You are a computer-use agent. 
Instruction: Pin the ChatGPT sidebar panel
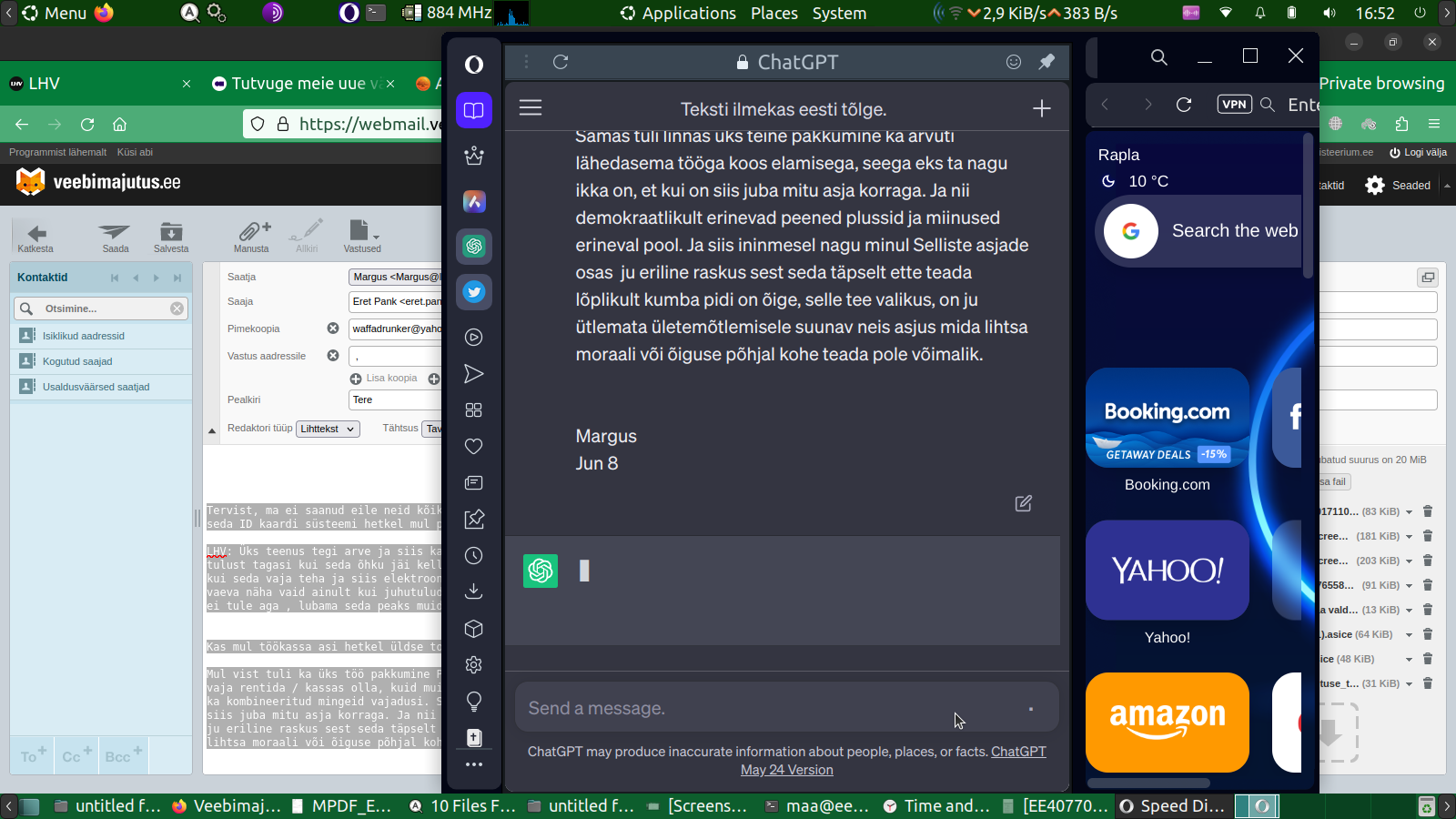(x=1046, y=62)
